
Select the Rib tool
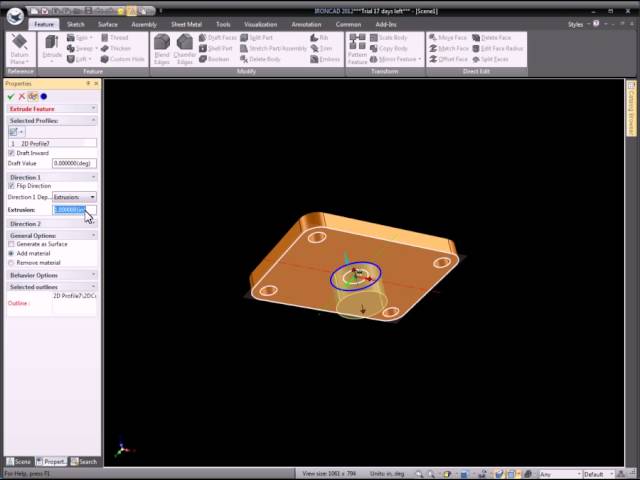[319, 38]
